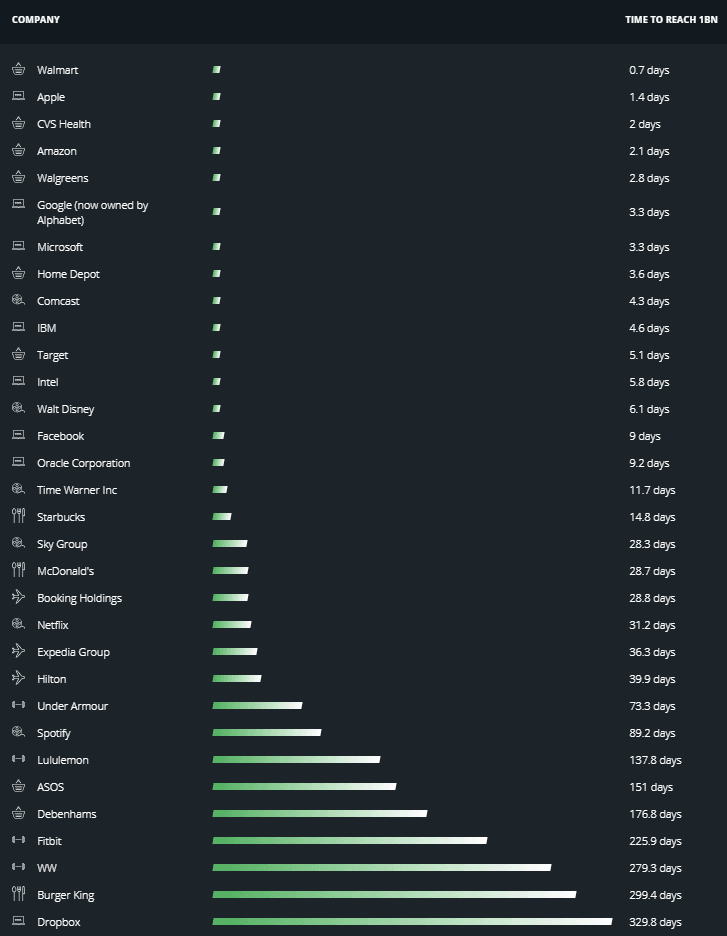The height and width of the screenshot is (936, 727).
Task: Click the dumbbell icon beside Under Armour
Action: pos(18,706)
